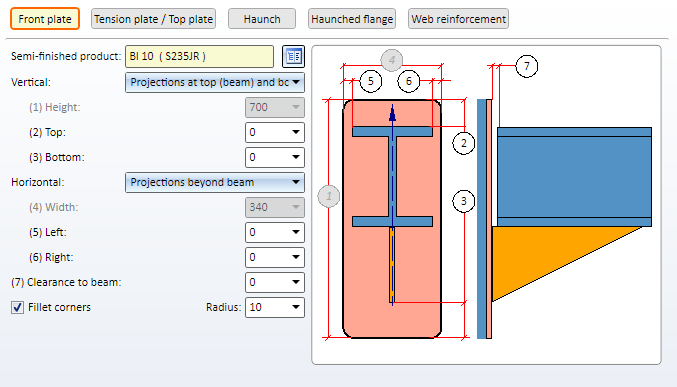Toggle the Fillet corners checkbox
This screenshot has height=387, width=677.
coord(17,308)
